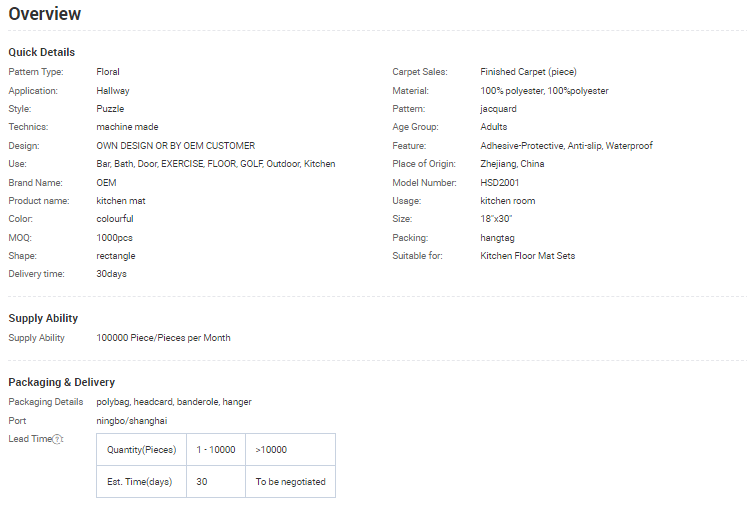The image size is (747, 507).
Task: Select the 'OWN DESIGN OR BY OEM CUSTOMER' text
Action: coord(175,146)
